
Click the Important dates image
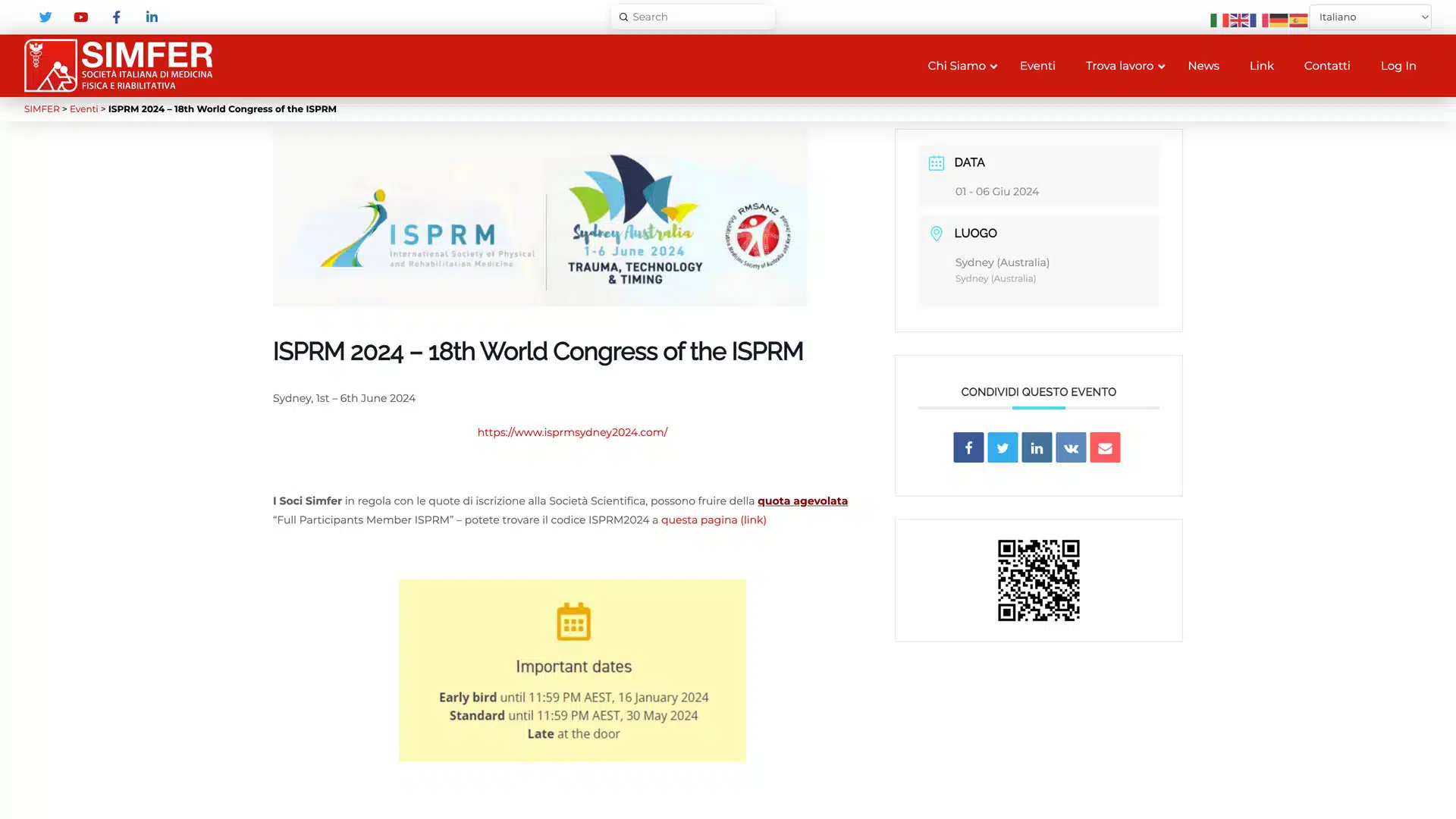pyautogui.click(x=573, y=670)
